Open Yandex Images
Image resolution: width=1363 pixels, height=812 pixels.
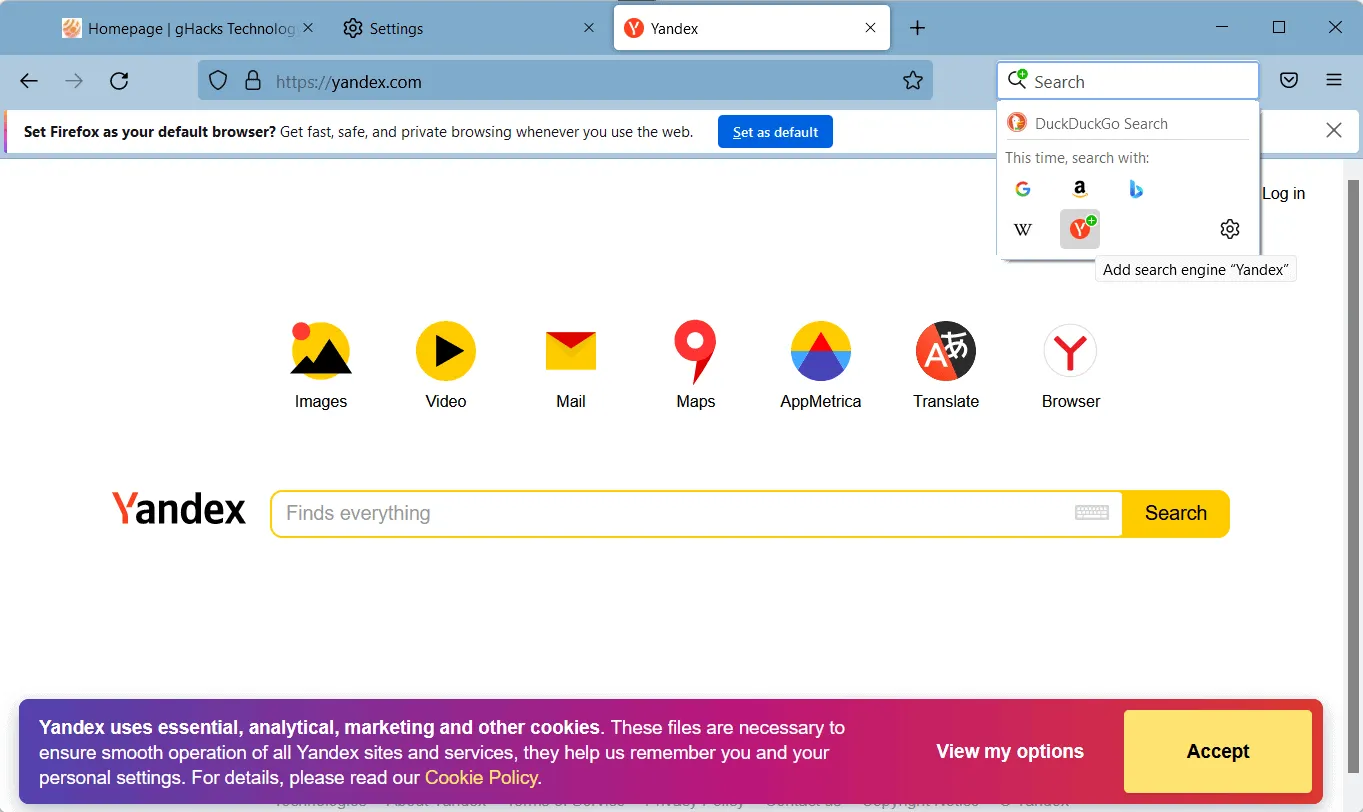click(x=320, y=351)
